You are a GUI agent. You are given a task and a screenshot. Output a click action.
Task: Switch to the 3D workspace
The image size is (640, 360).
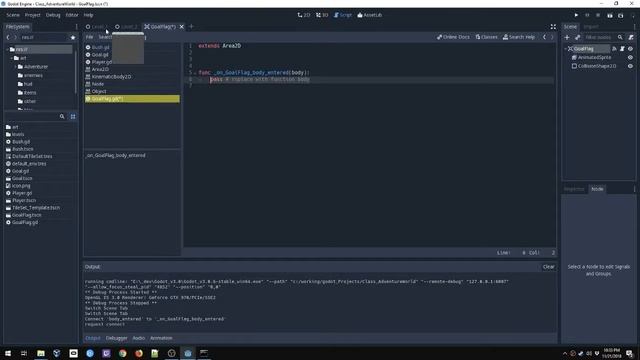click(x=322, y=15)
